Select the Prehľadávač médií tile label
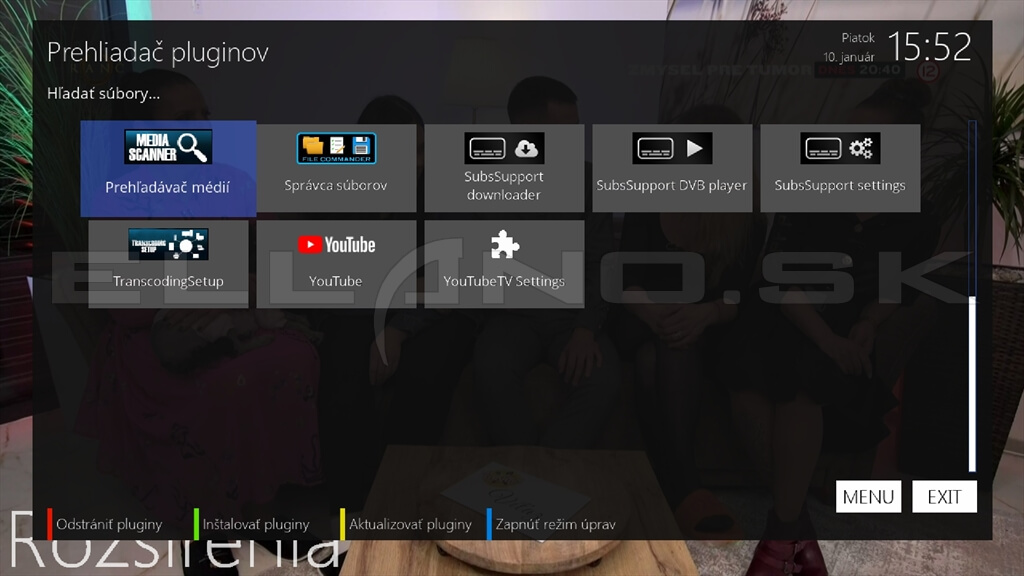This screenshot has height=576, width=1024. (x=168, y=187)
